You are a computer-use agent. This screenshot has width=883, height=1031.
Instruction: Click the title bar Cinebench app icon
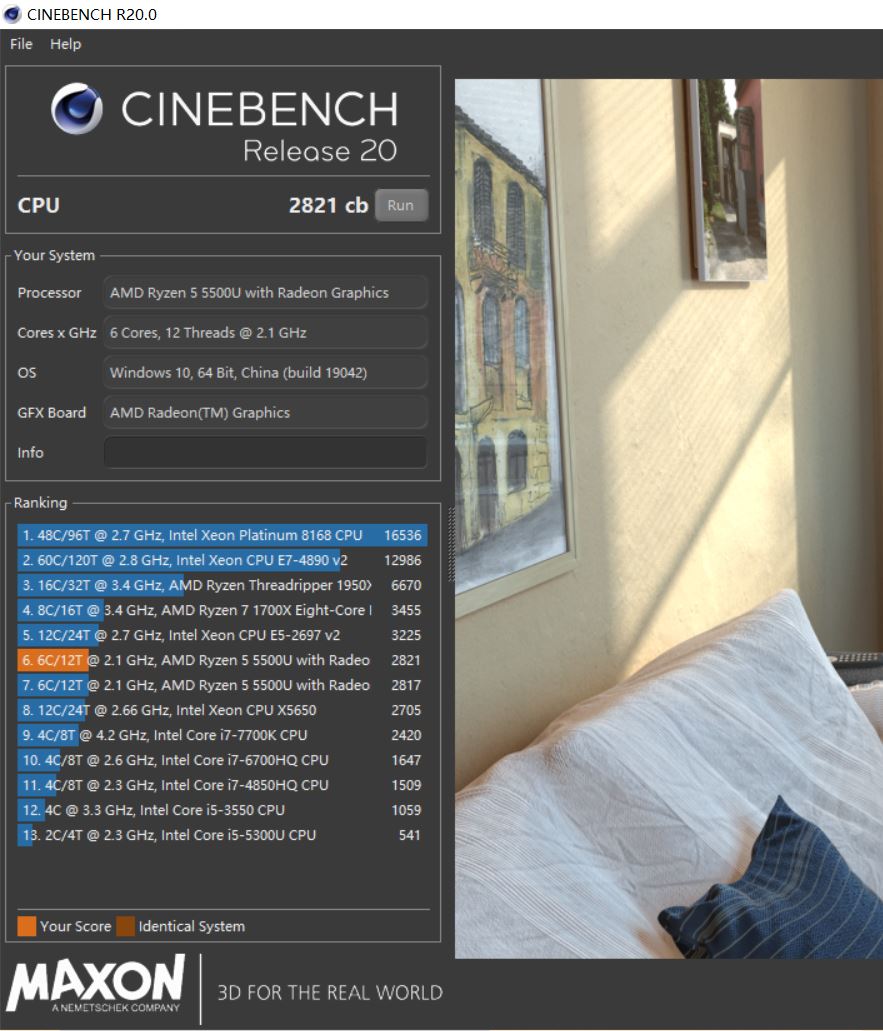(x=14, y=14)
